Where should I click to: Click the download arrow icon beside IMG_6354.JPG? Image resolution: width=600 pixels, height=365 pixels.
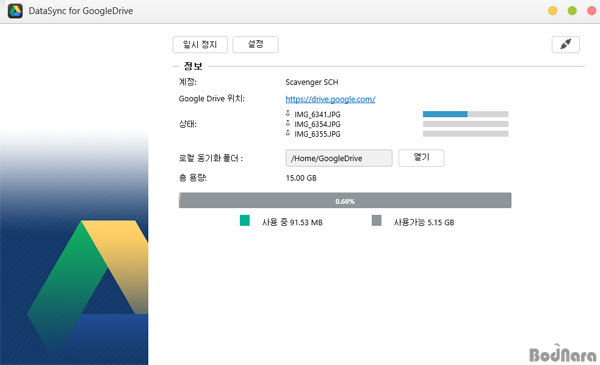click(288, 123)
